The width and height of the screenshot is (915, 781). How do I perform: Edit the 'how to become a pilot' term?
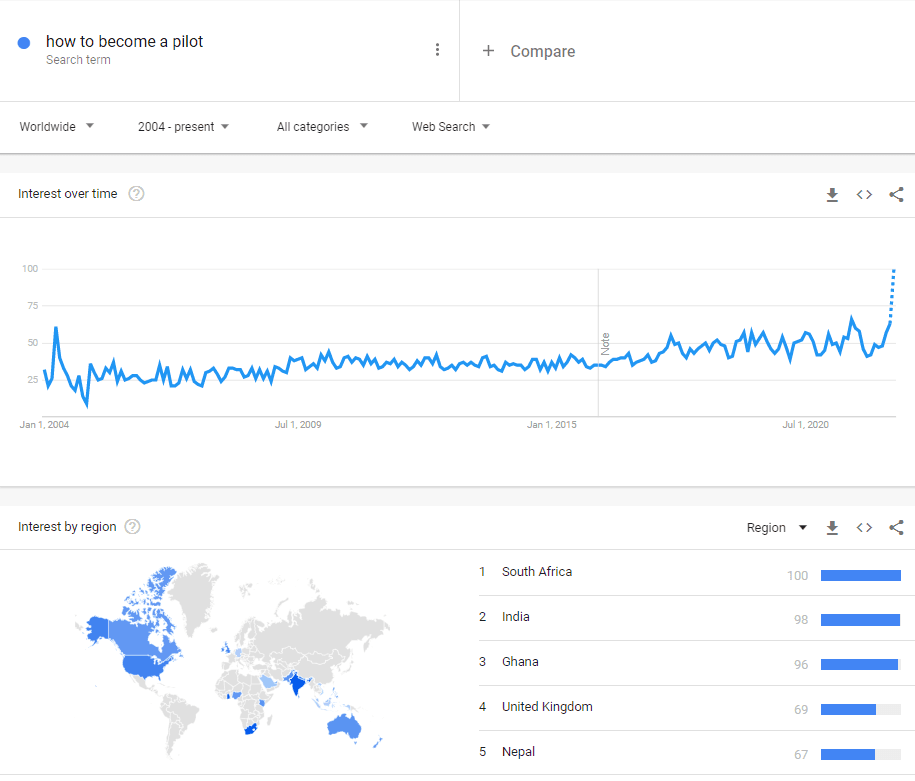click(x=125, y=42)
